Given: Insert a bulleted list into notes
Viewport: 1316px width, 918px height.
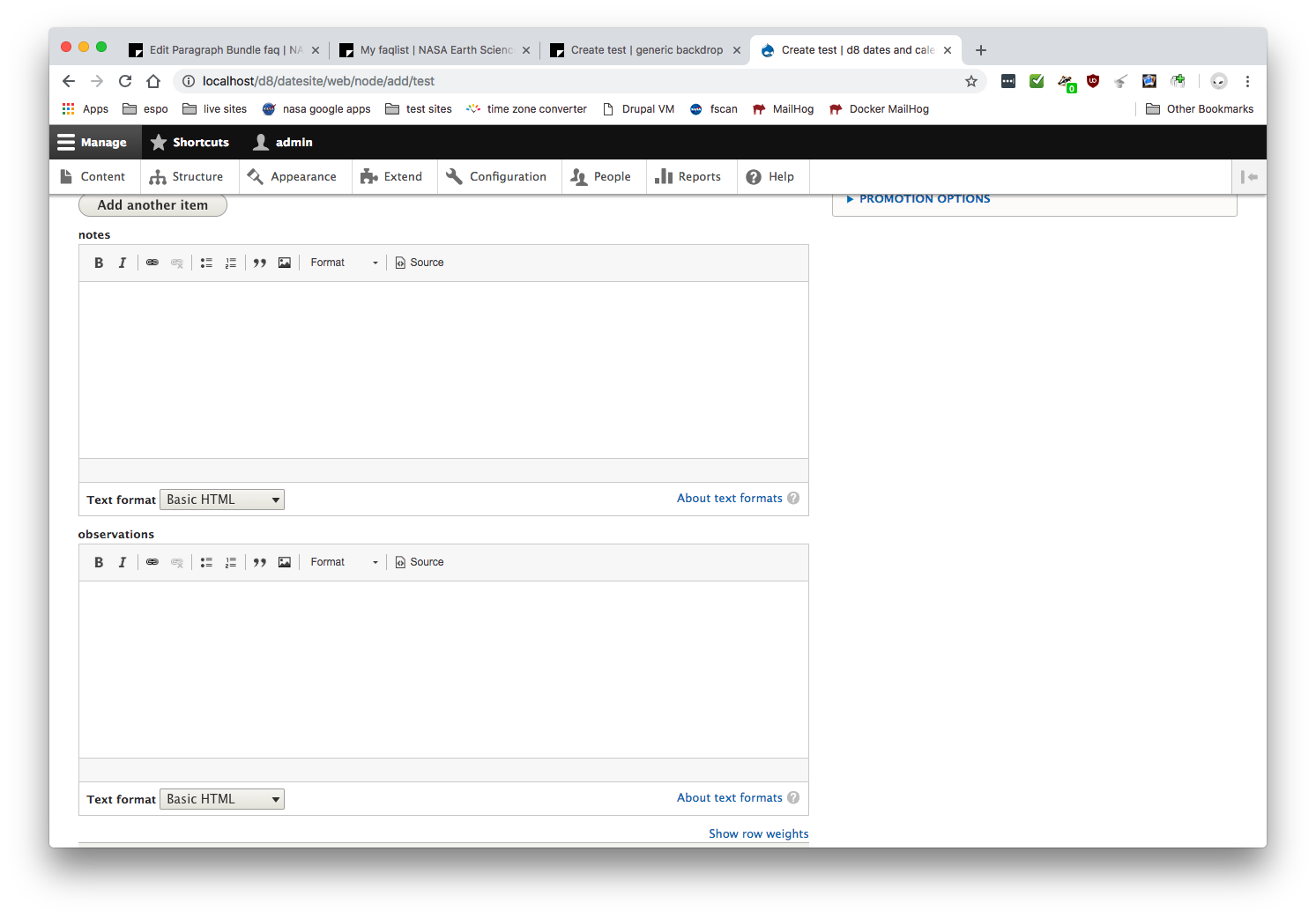Looking at the screenshot, I should pos(205,263).
